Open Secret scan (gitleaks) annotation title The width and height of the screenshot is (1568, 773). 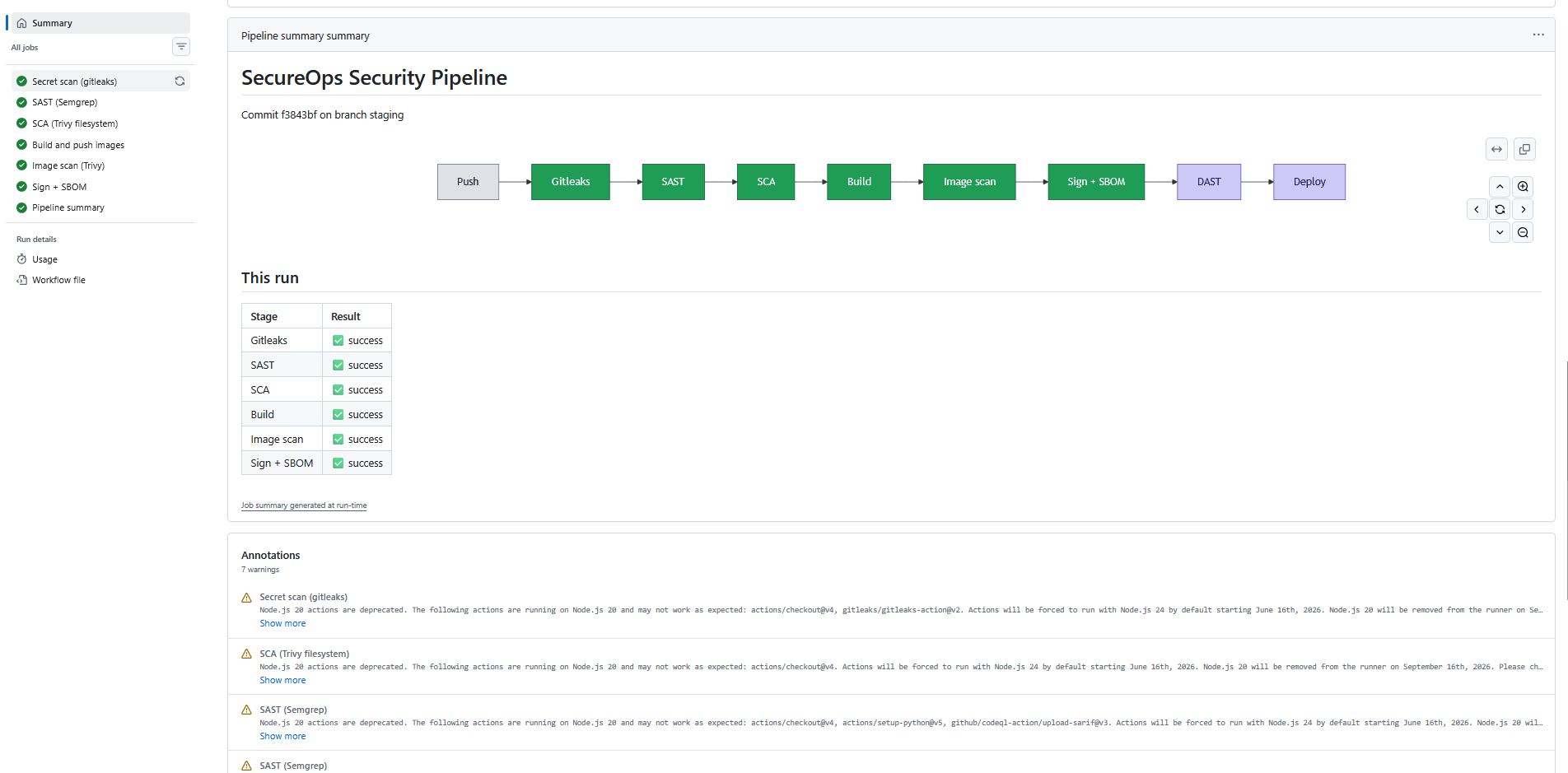pos(303,597)
